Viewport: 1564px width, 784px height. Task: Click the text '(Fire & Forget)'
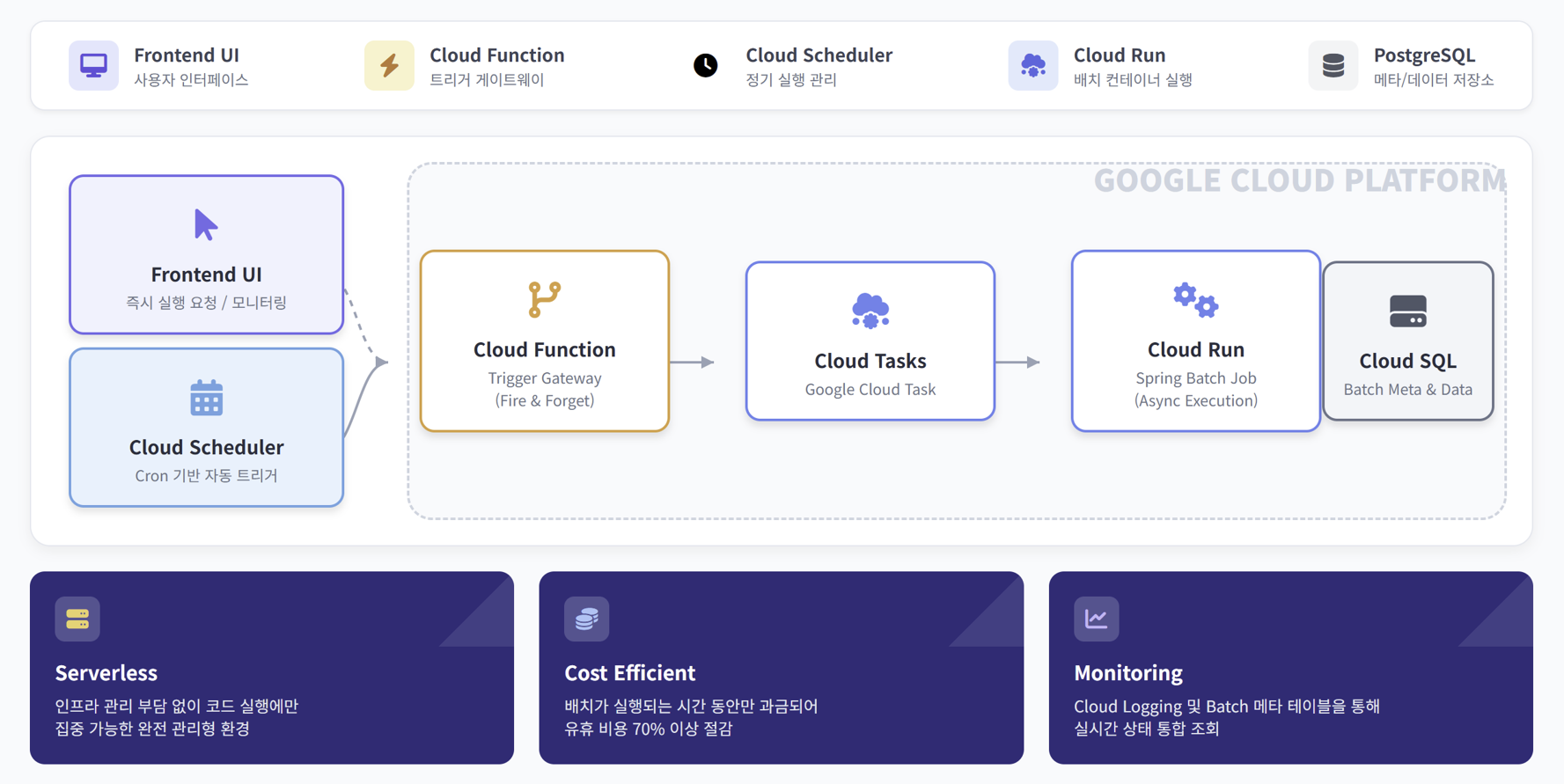click(544, 400)
